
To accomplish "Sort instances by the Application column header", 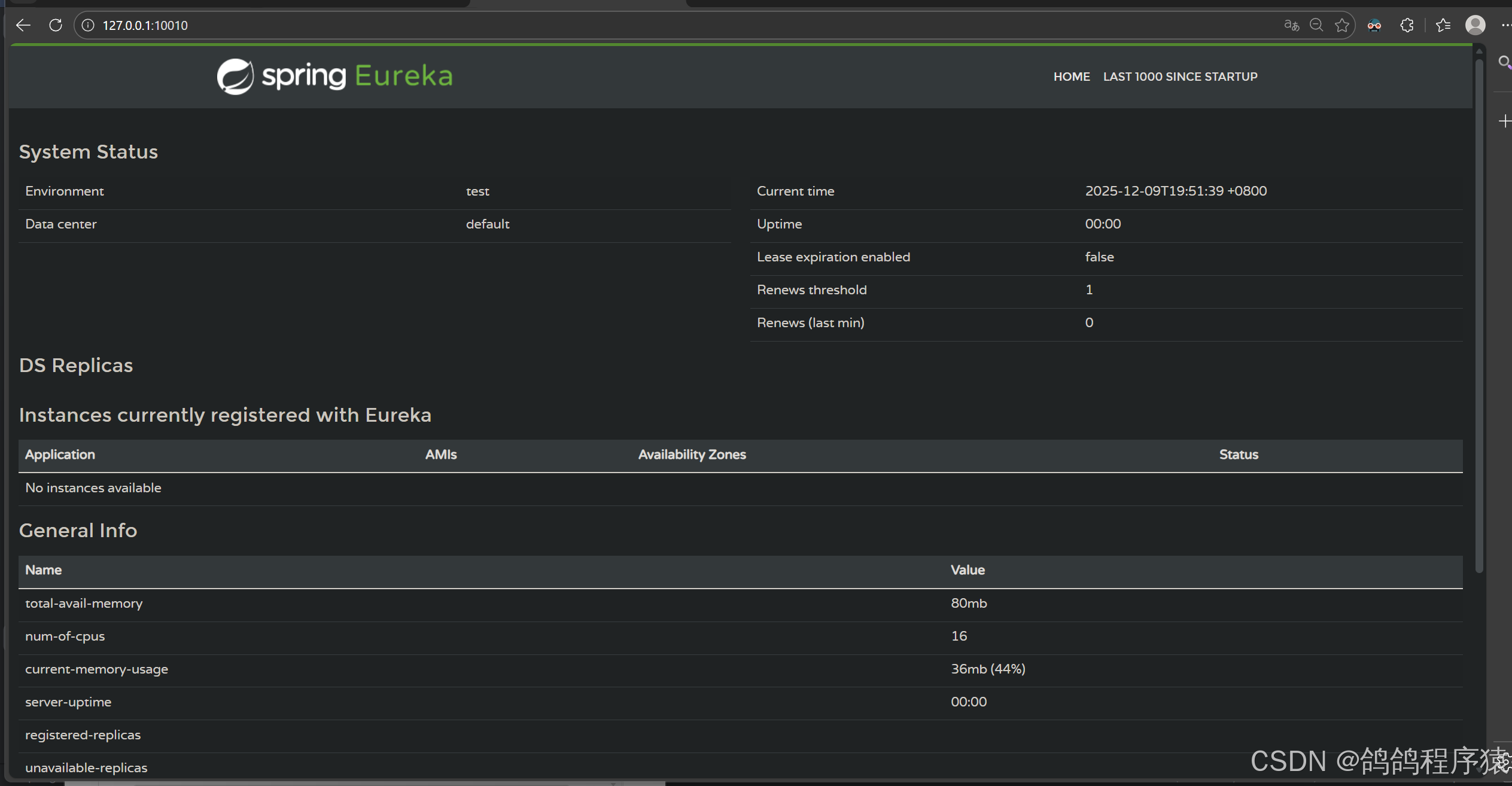I will [x=59, y=455].
